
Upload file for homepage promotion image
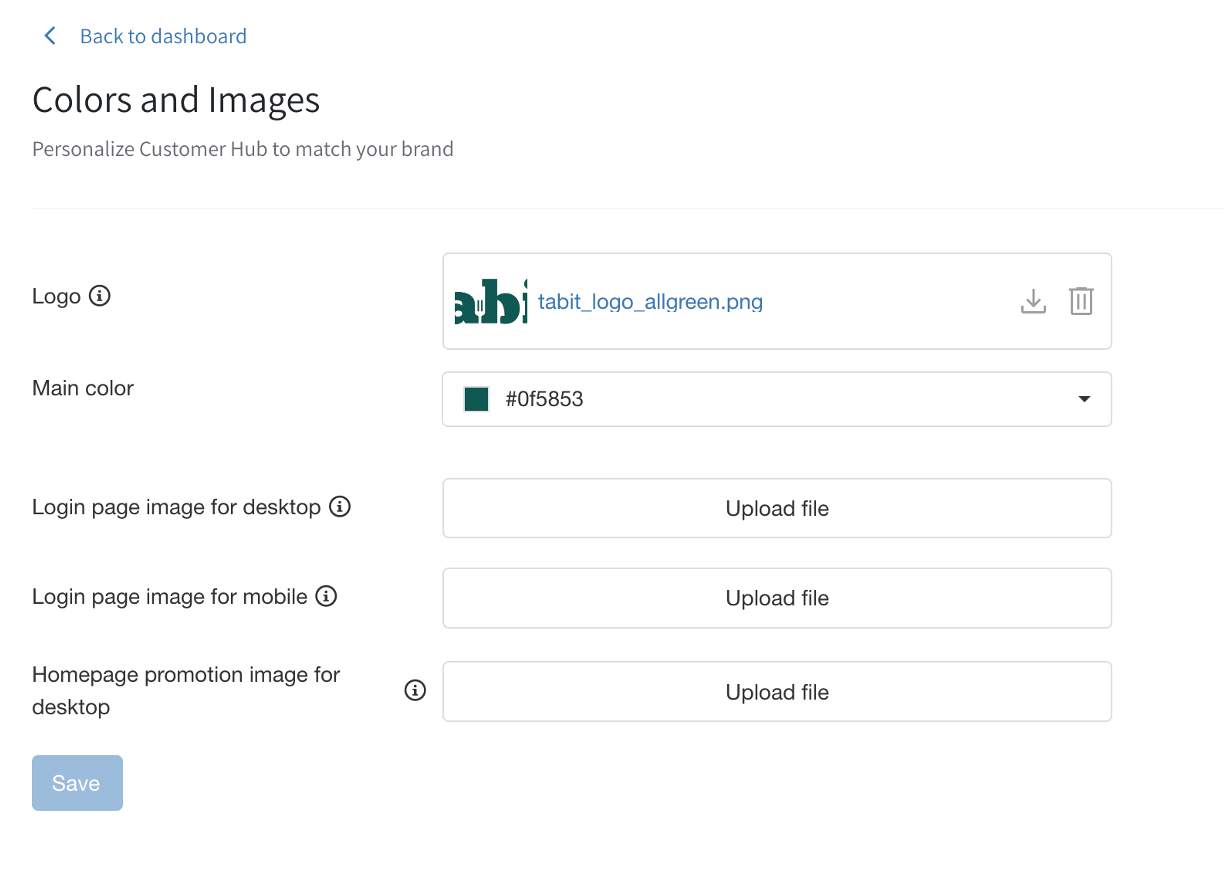coord(777,692)
